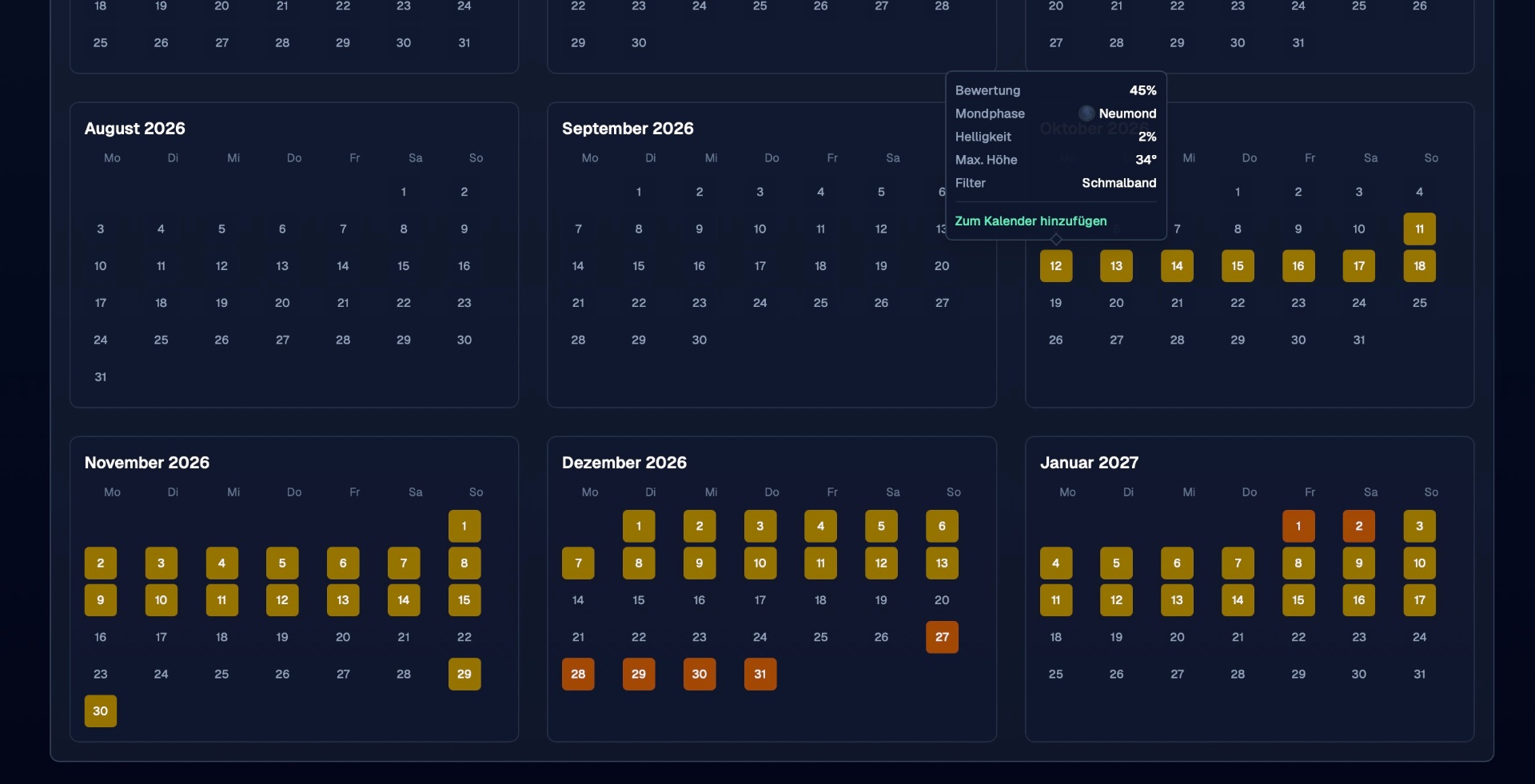Image resolution: width=1535 pixels, height=784 pixels.
Task: Select September 24, 2026 date
Action: point(760,303)
